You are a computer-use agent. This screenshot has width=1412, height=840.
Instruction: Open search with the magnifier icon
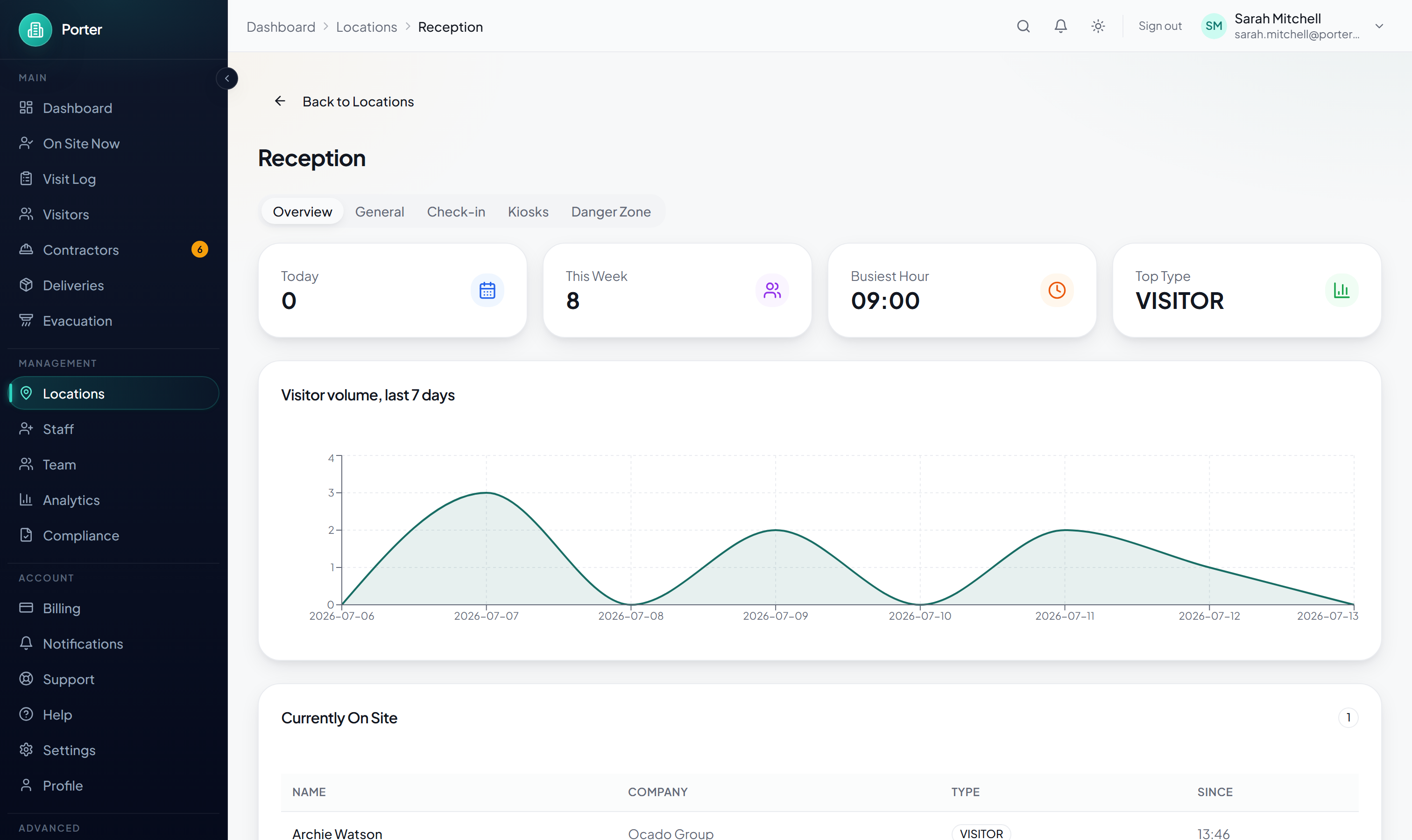(x=1023, y=26)
